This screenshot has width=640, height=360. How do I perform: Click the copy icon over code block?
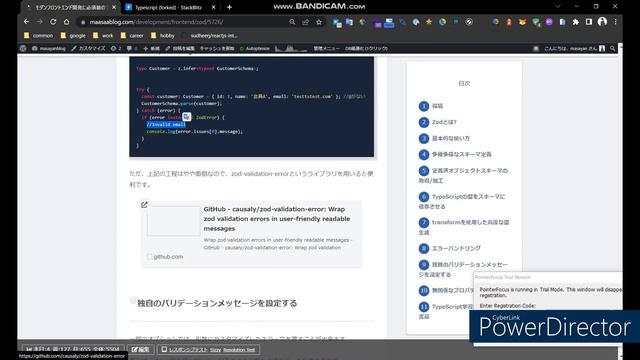[x=187, y=117]
